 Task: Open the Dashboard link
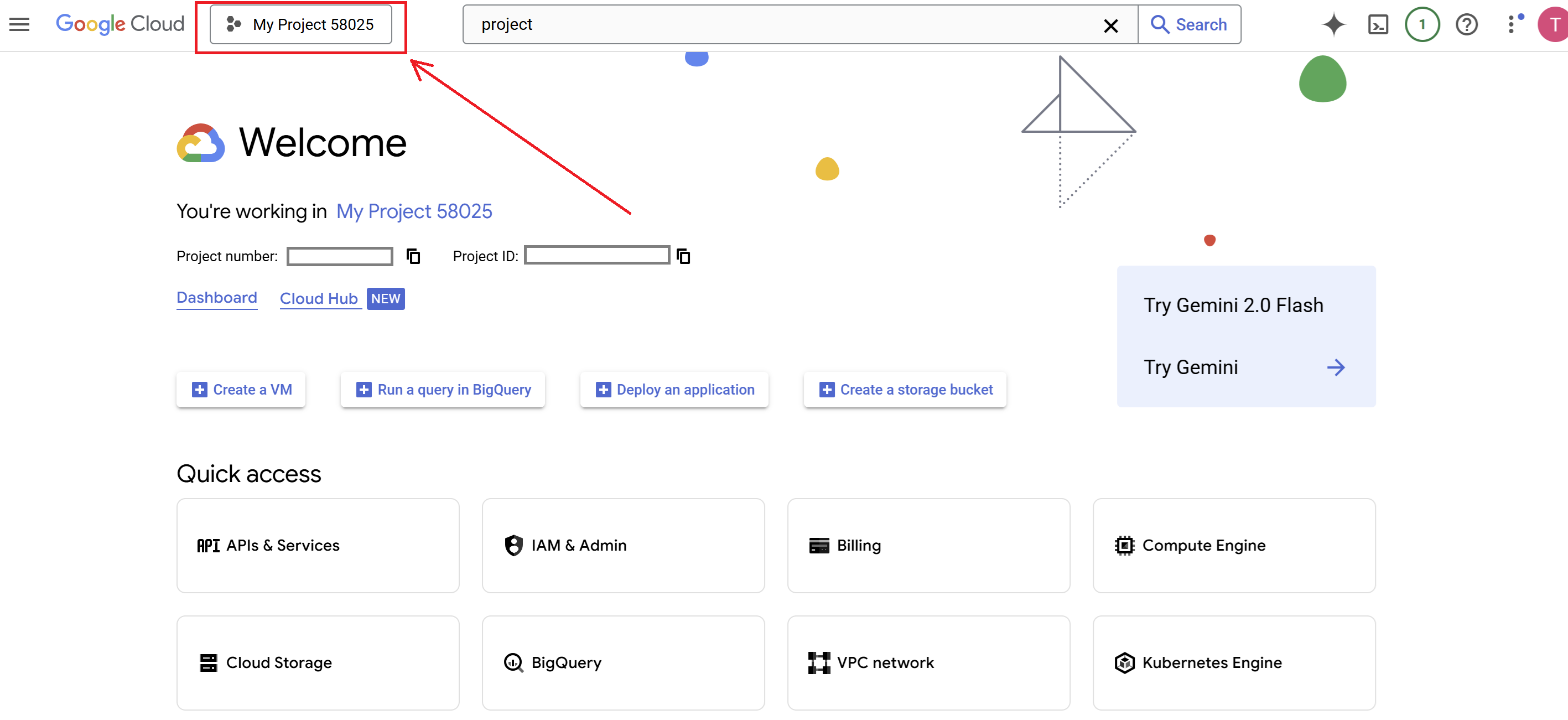217,298
